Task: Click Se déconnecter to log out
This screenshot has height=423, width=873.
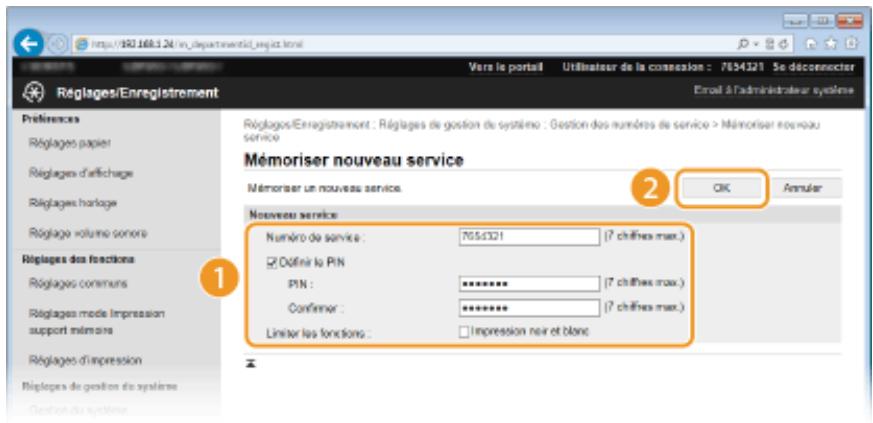Action: 813,67
